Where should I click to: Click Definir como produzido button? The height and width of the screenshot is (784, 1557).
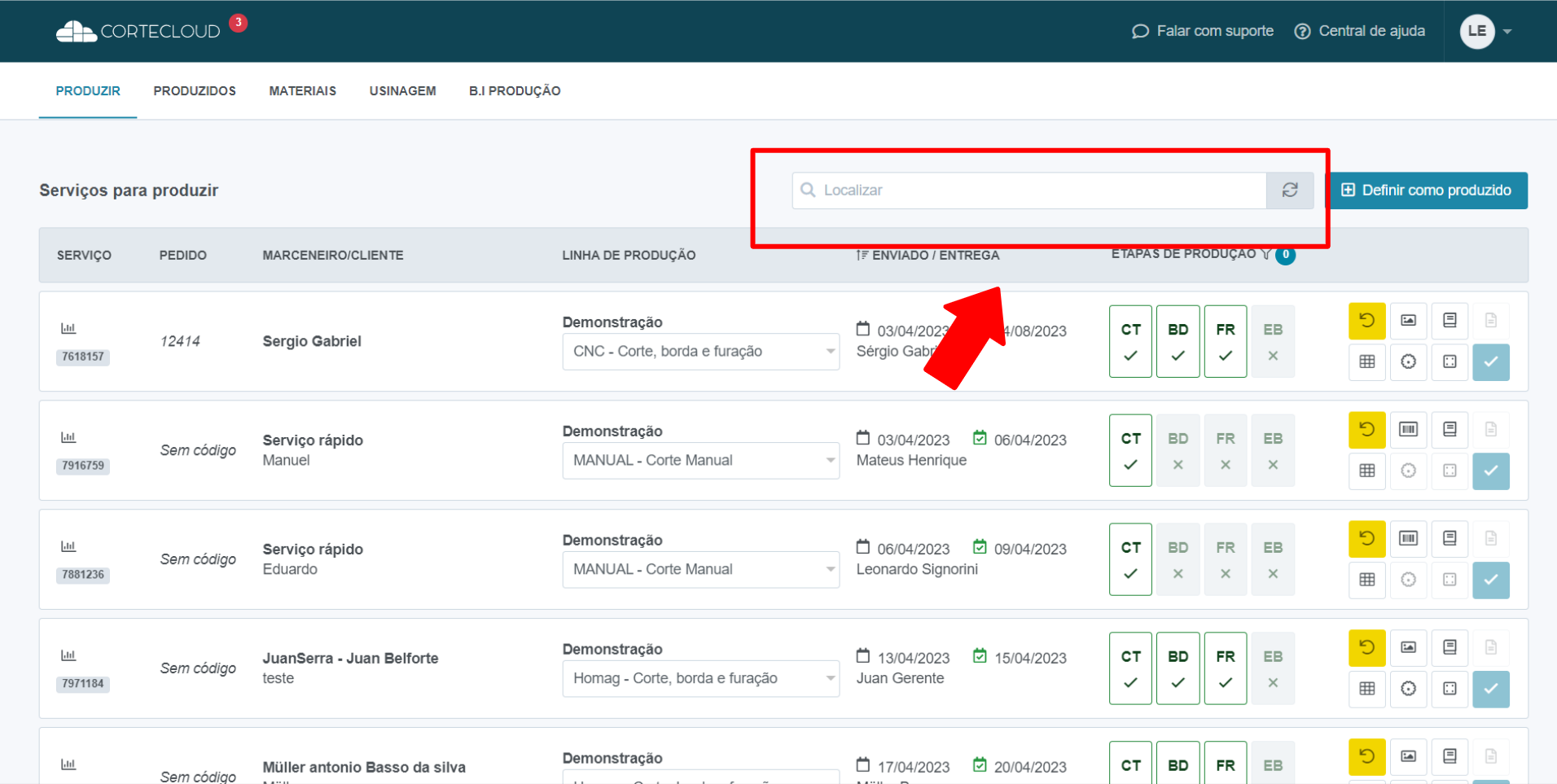tap(1427, 191)
